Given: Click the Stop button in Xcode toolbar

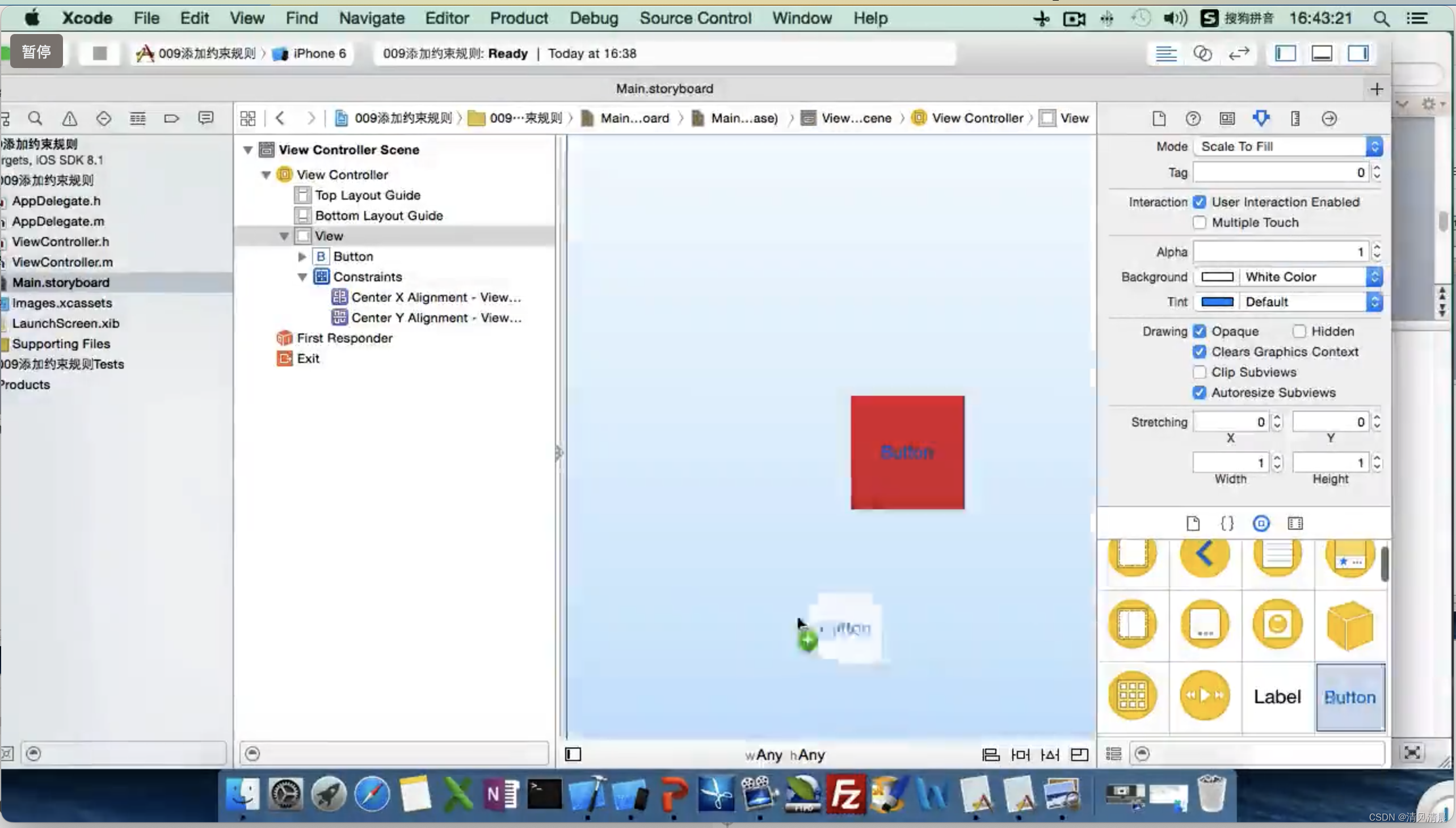Looking at the screenshot, I should (x=99, y=53).
